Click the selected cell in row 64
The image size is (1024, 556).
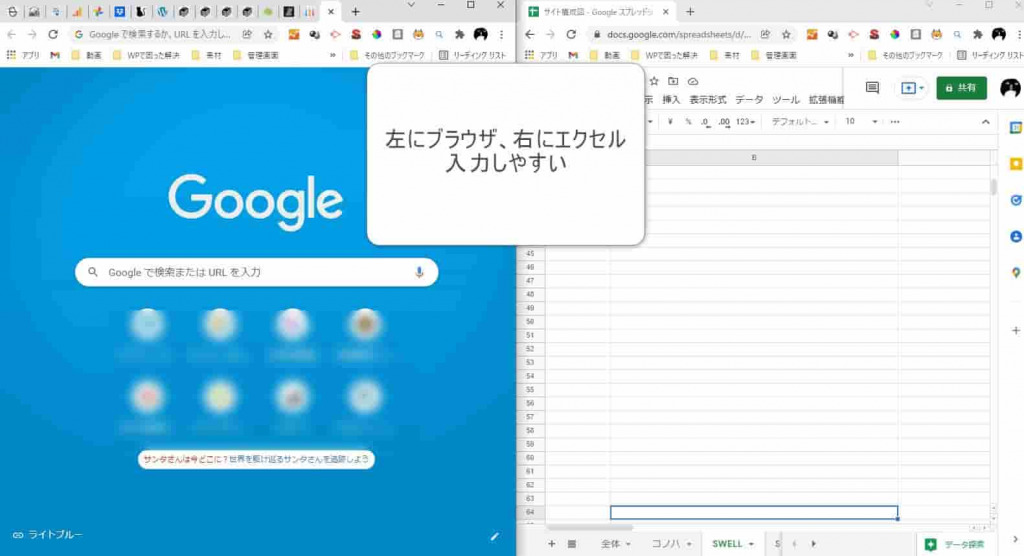click(x=754, y=512)
